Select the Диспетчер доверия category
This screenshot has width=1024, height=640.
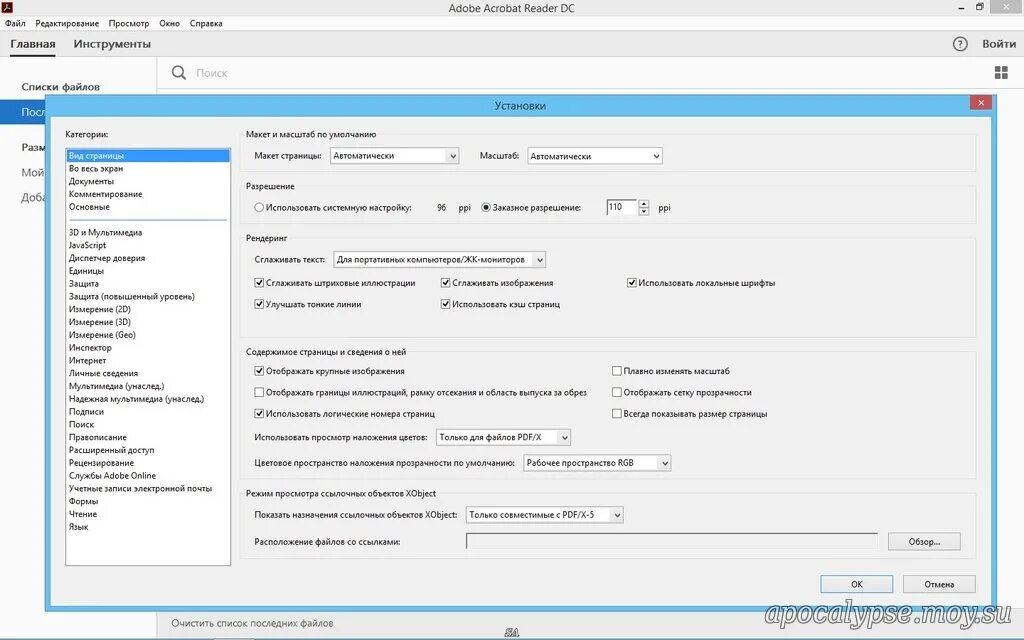click(x=107, y=258)
